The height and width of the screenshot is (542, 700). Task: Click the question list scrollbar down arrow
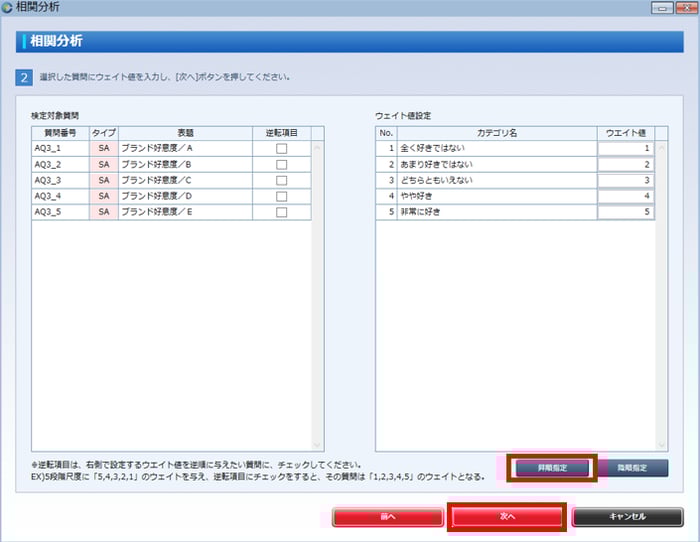click(x=318, y=444)
